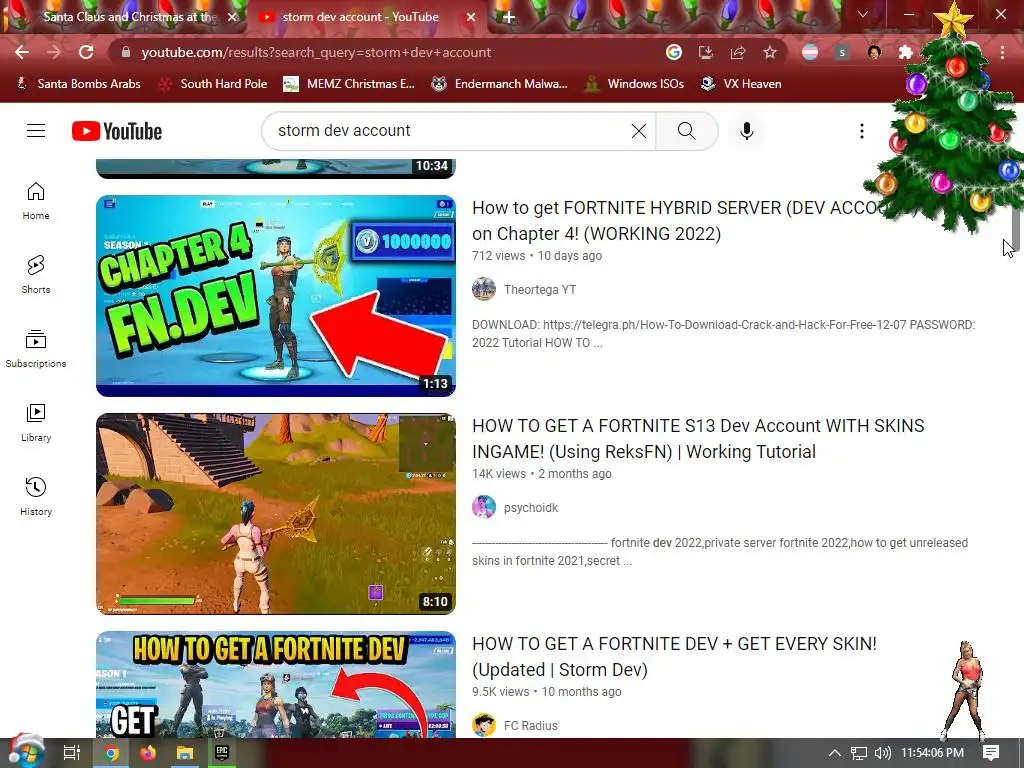Open Library in sidebar
Image resolution: width=1024 pixels, height=768 pixels.
pos(36,423)
